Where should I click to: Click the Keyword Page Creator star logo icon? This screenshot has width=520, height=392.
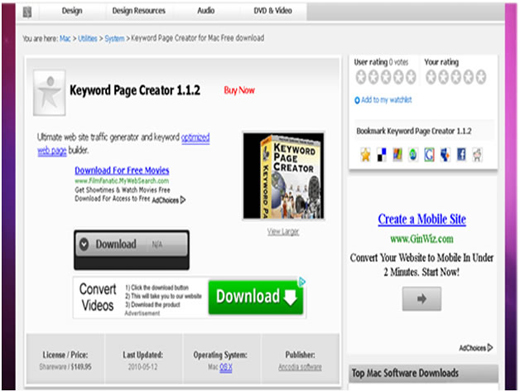49,93
